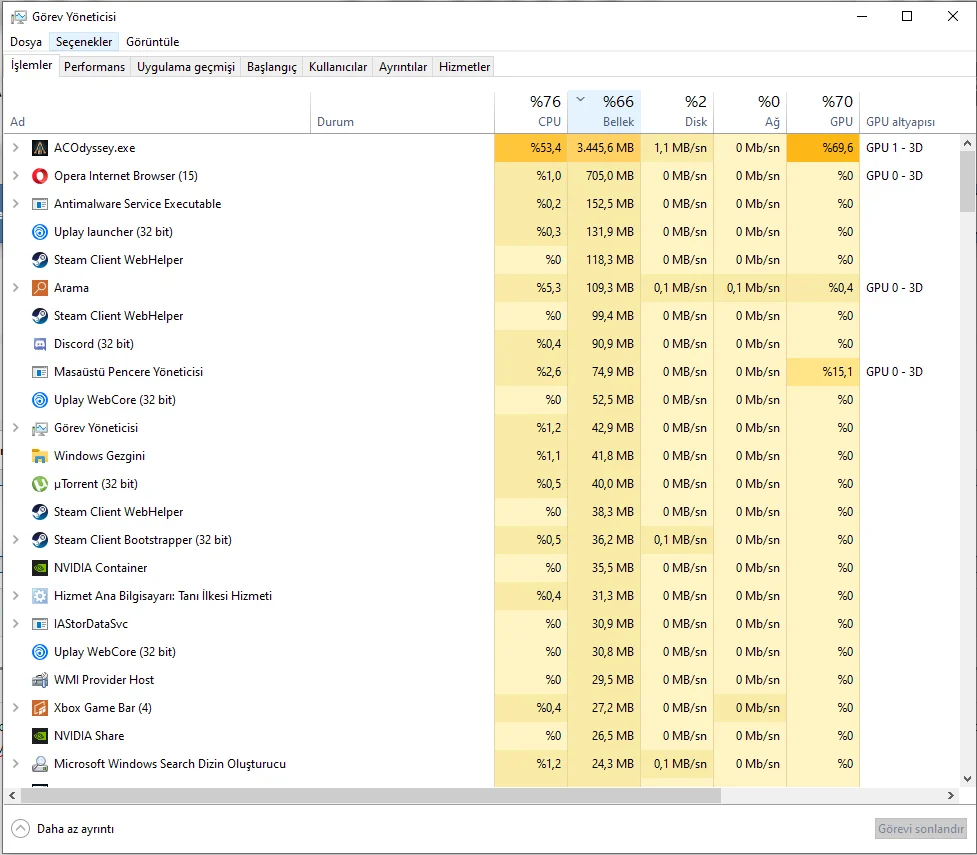The image size is (977, 855).
Task: Click the IAStorDataSvc icon
Action: point(40,624)
